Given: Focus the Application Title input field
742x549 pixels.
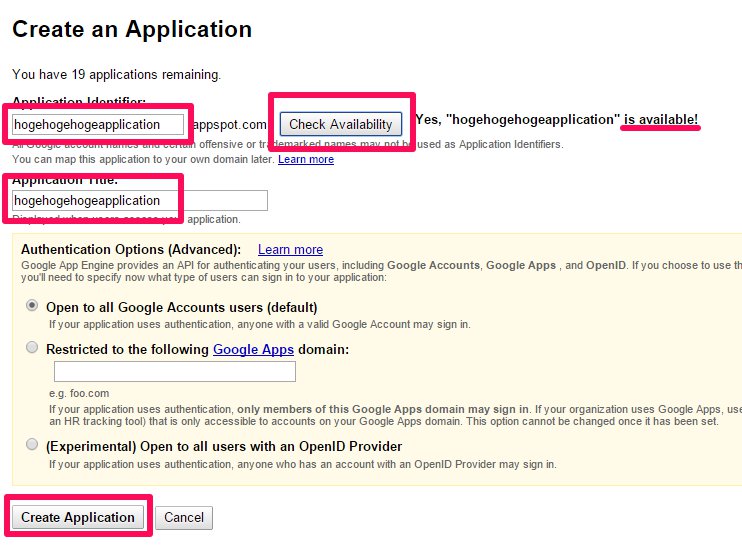Looking at the screenshot, I should [x=140, y=200].
